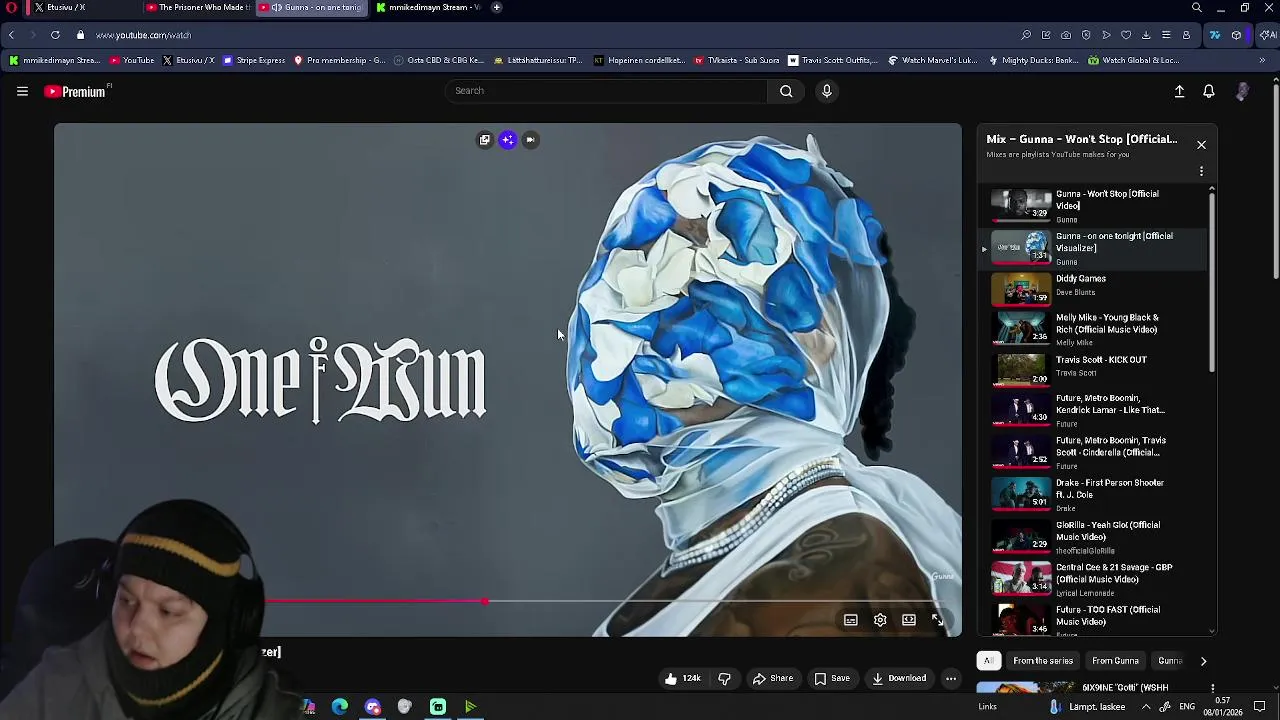Open the green square app in the taskbar
This screenshot has height=720, width=1280.
pos(438,707)
